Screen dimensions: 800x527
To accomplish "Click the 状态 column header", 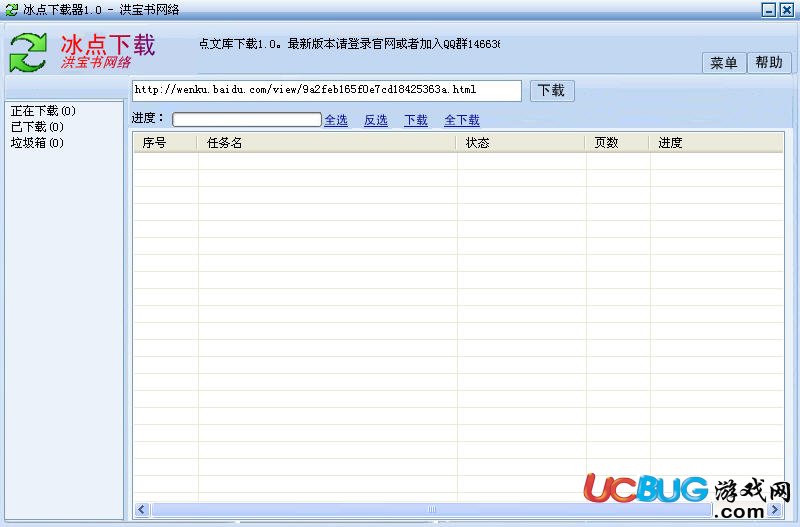I will coord(520,143).
